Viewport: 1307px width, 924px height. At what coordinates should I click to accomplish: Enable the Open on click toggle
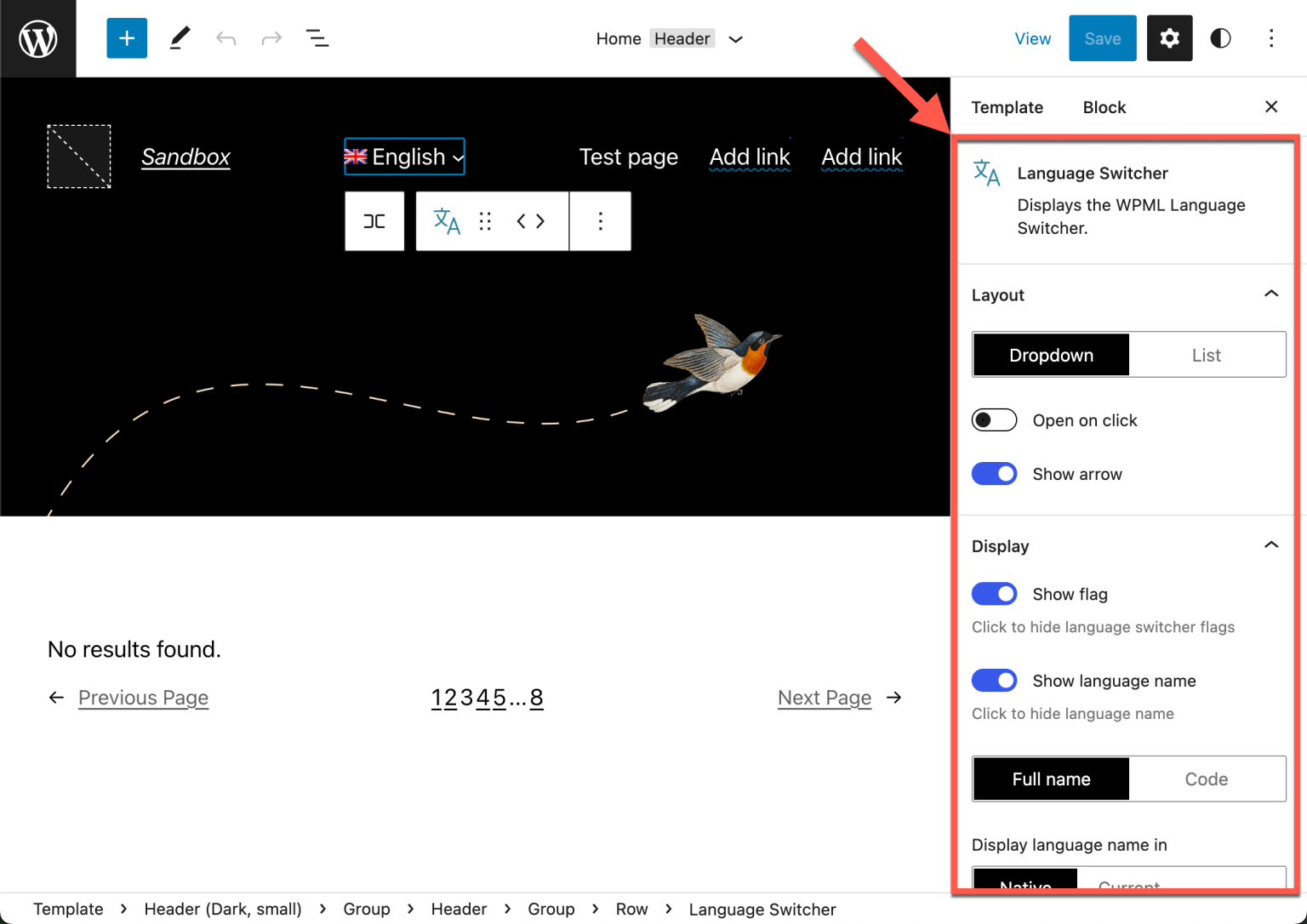pos(994,419)
